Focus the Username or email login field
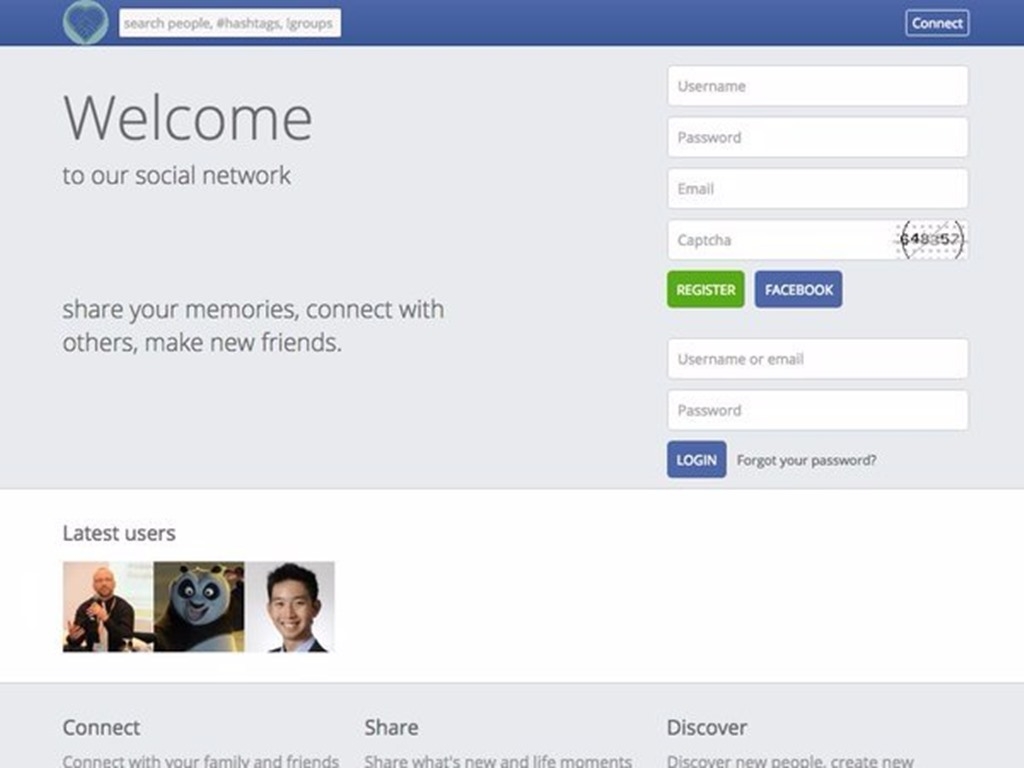The width and height of the screenshot is (1024, 768). point(817,359)
